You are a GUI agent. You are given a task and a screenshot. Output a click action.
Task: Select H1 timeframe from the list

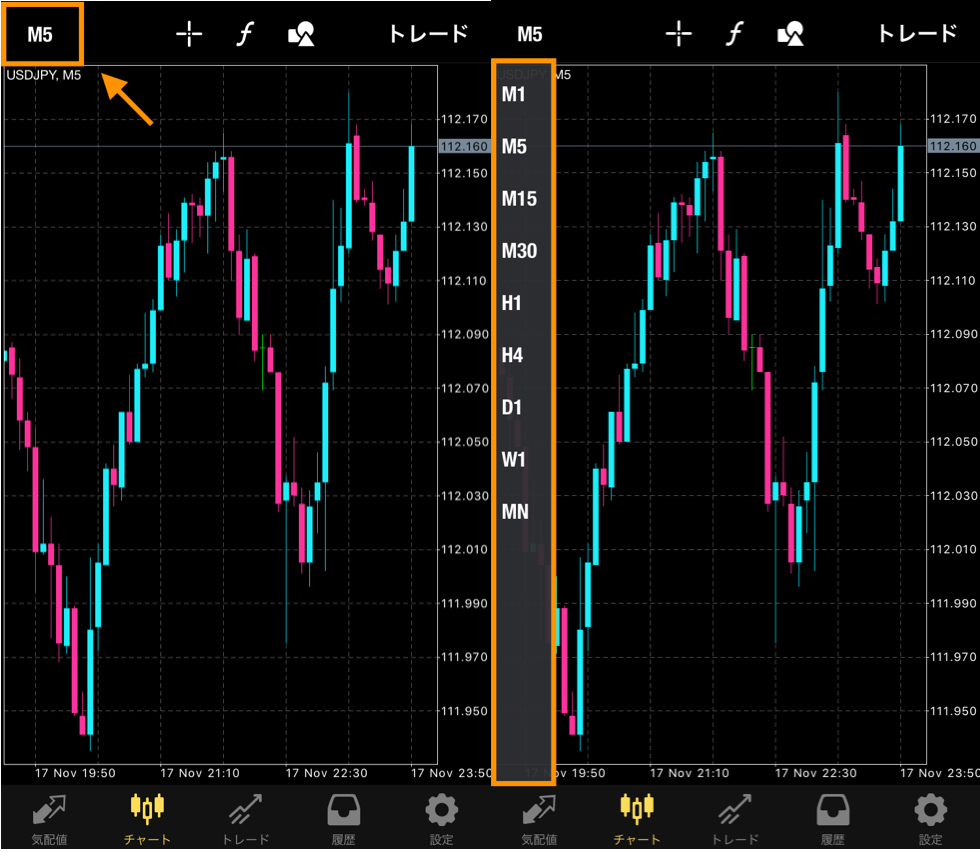(x=511, y=303)
